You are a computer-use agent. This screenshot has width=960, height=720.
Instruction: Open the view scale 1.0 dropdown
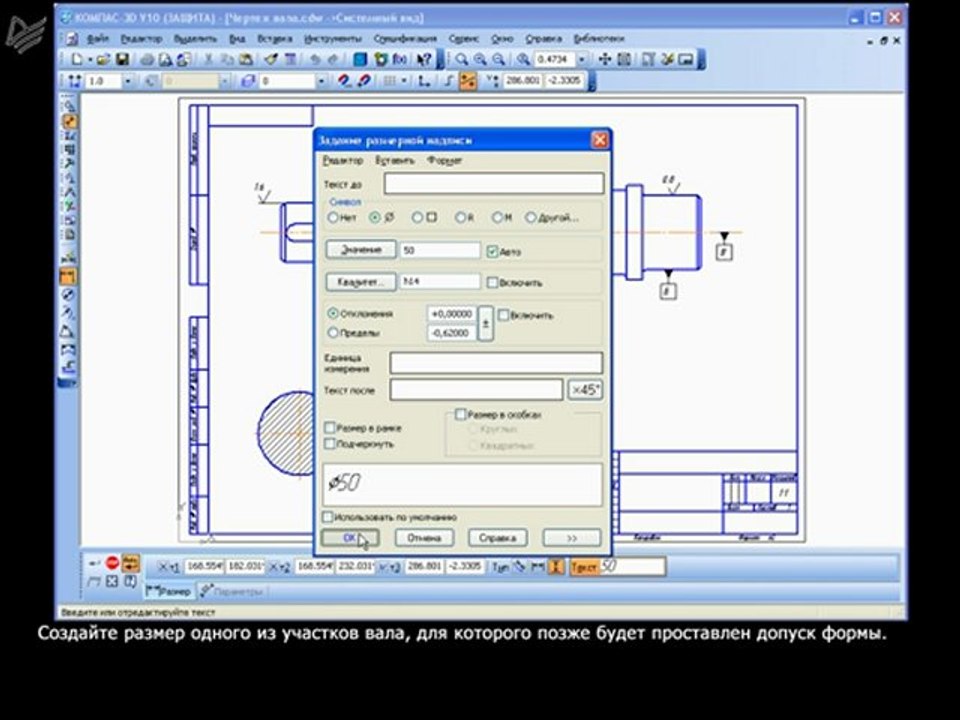coord(128,81)
